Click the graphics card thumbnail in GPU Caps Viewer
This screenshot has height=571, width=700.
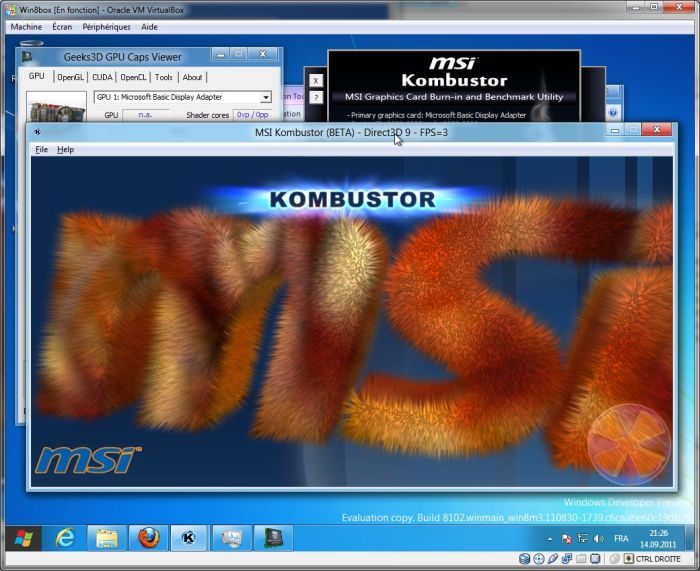tap(57, 107)
